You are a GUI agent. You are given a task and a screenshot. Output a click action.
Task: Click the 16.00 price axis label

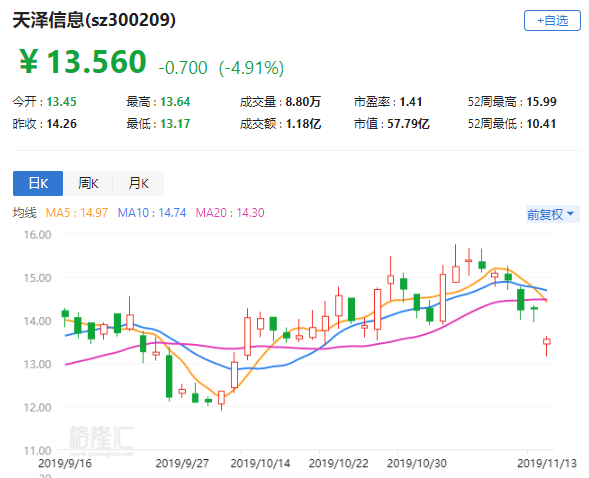(37, 235)
